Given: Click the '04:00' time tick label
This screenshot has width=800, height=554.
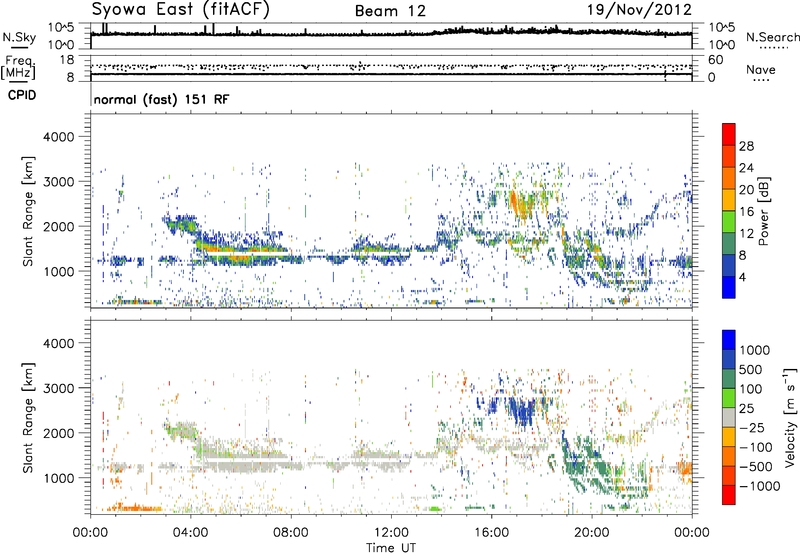Looking at the screenshot, I should [190, 532].
